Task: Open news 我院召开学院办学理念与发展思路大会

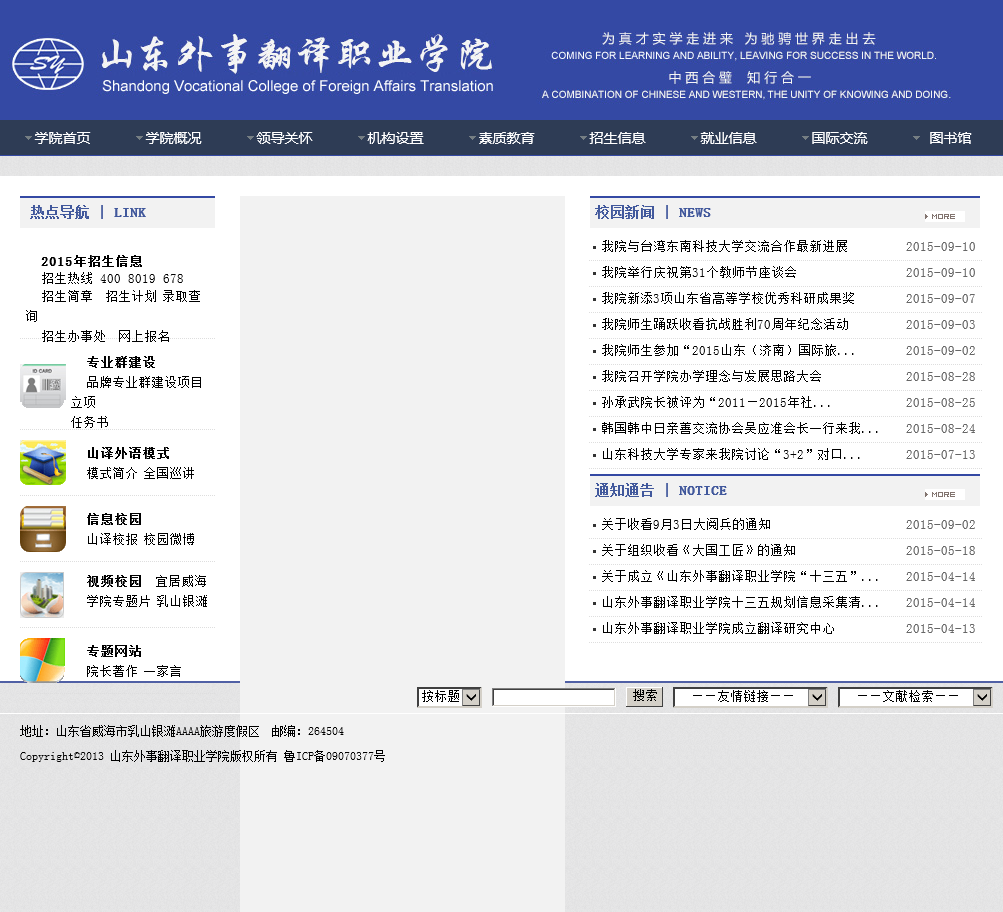Action: click(711, 377)
